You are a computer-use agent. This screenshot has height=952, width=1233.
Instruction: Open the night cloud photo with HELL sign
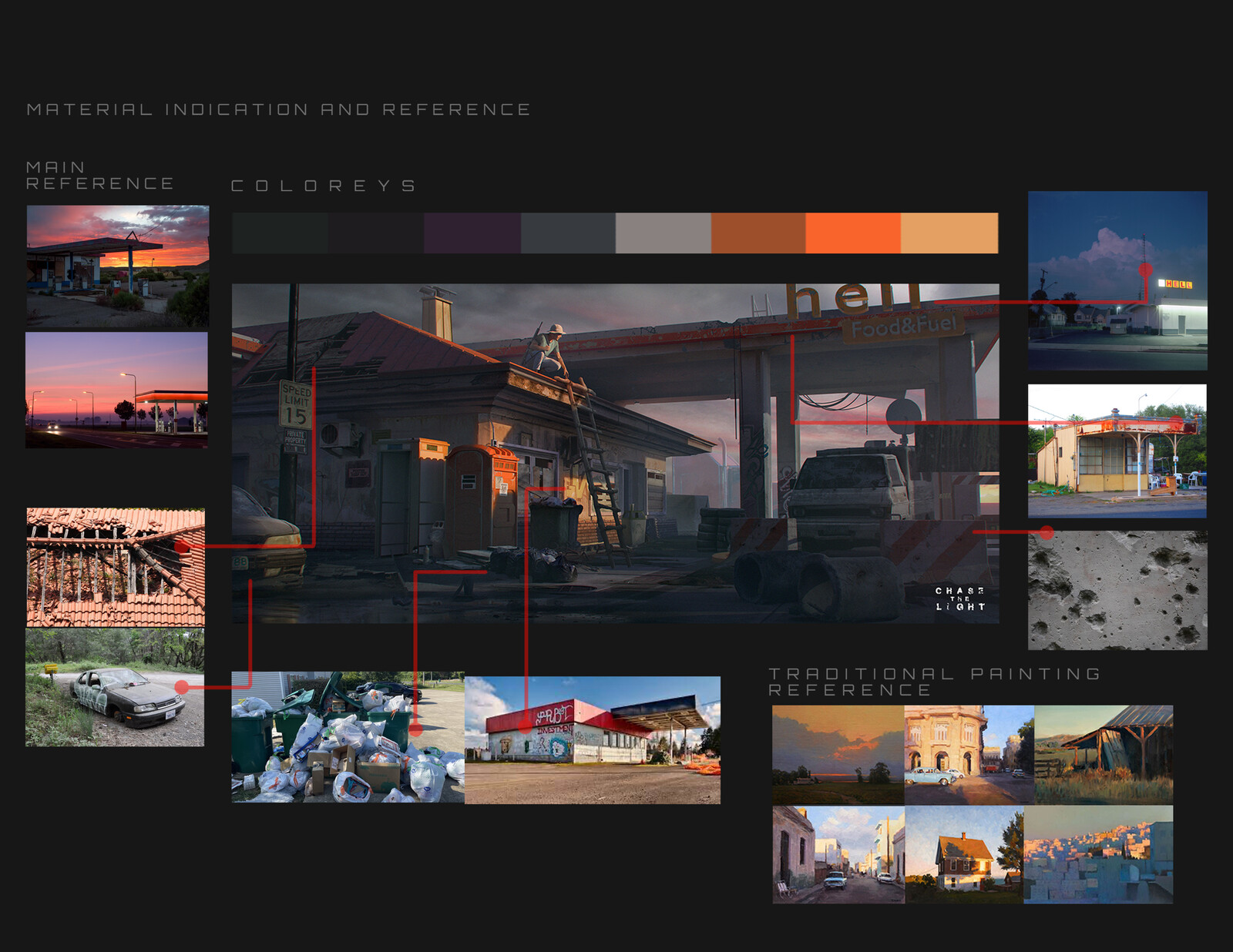[1117, 280]
